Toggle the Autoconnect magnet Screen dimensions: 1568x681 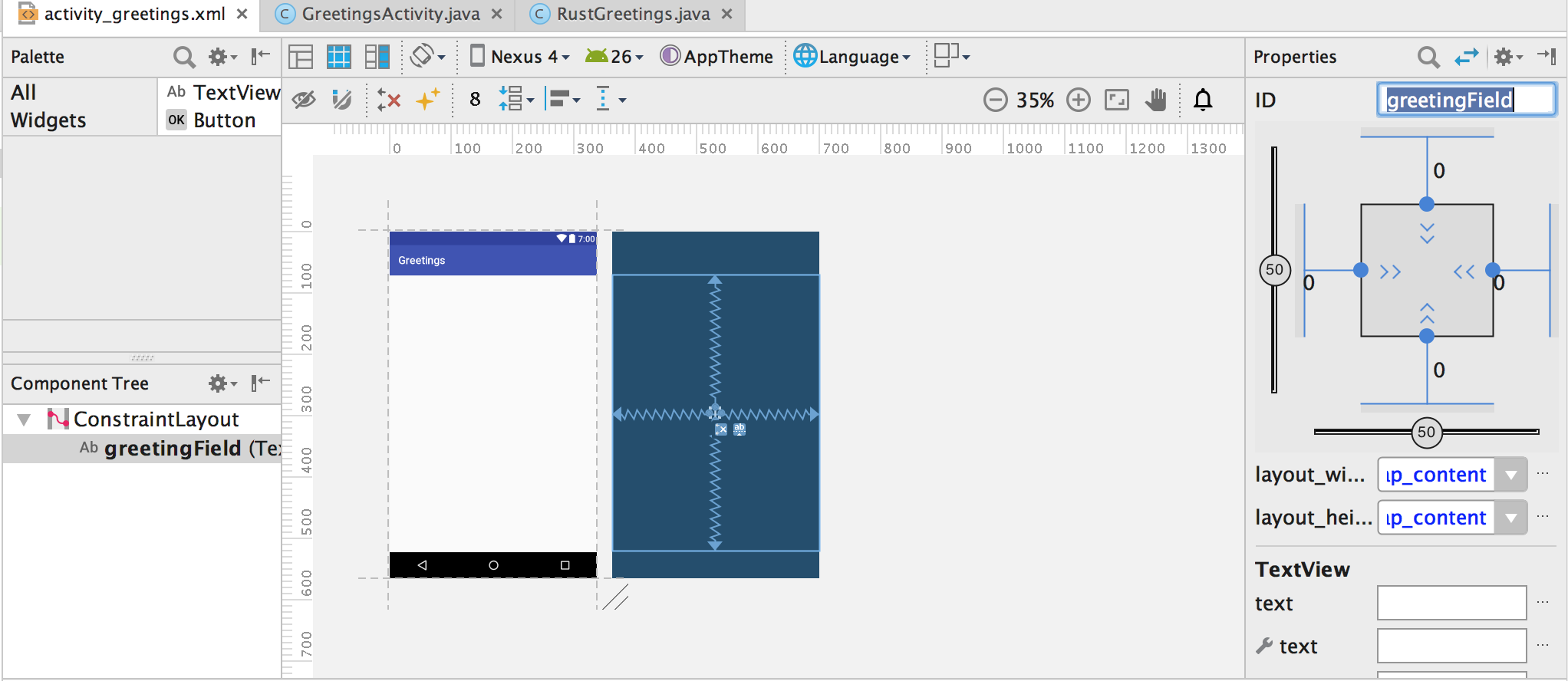click(341, 100)
